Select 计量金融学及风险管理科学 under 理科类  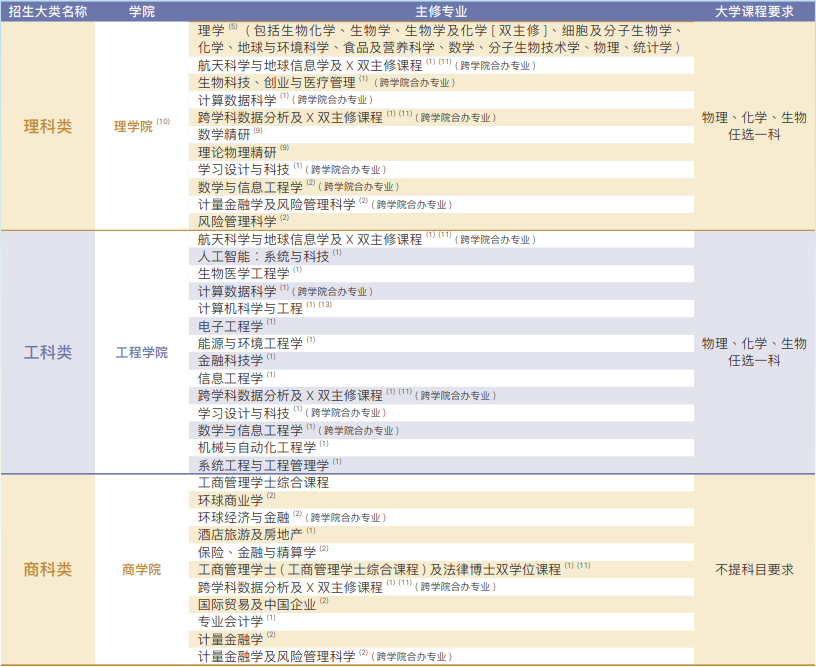point(441,204)
